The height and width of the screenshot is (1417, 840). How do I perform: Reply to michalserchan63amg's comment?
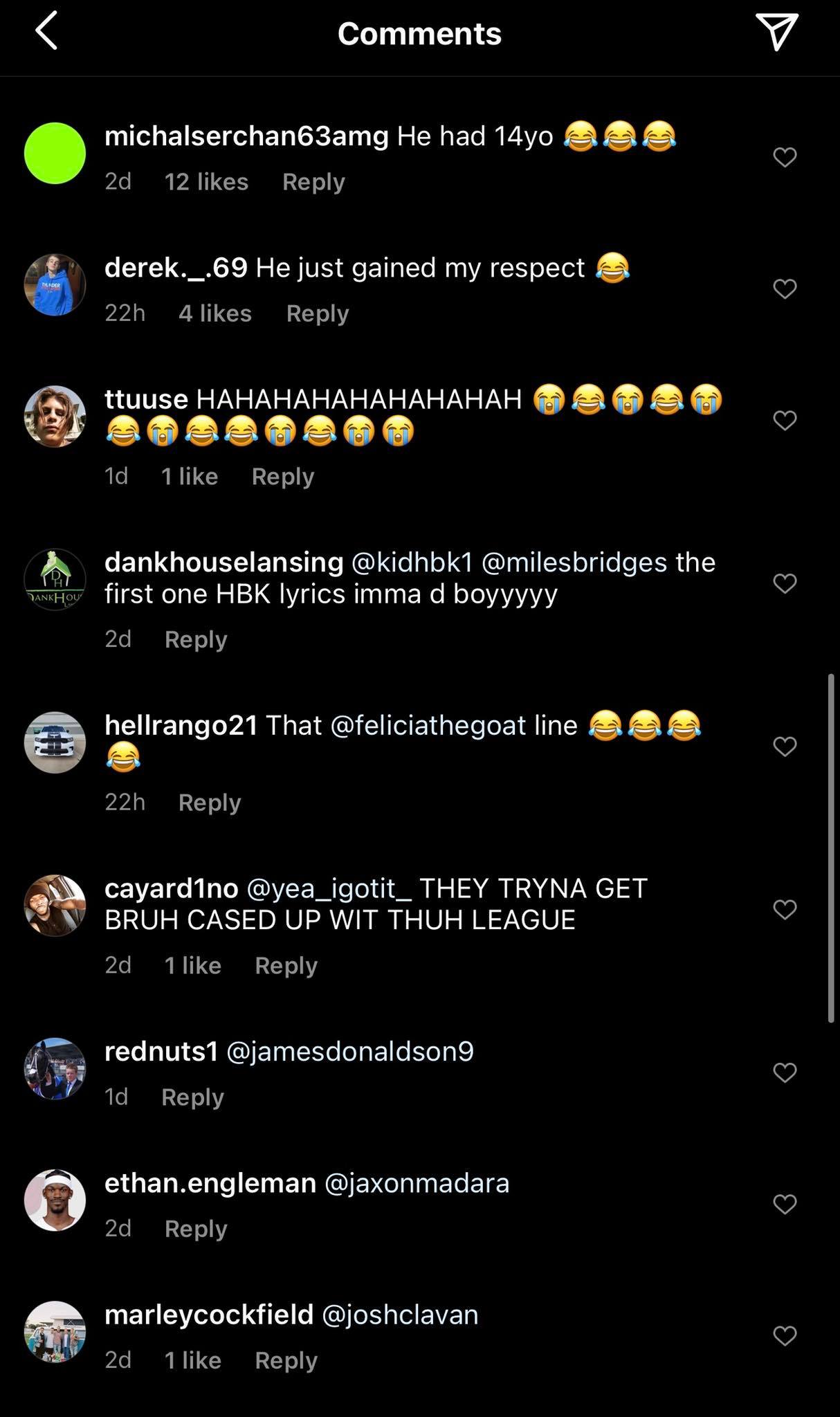coord(313,182)
